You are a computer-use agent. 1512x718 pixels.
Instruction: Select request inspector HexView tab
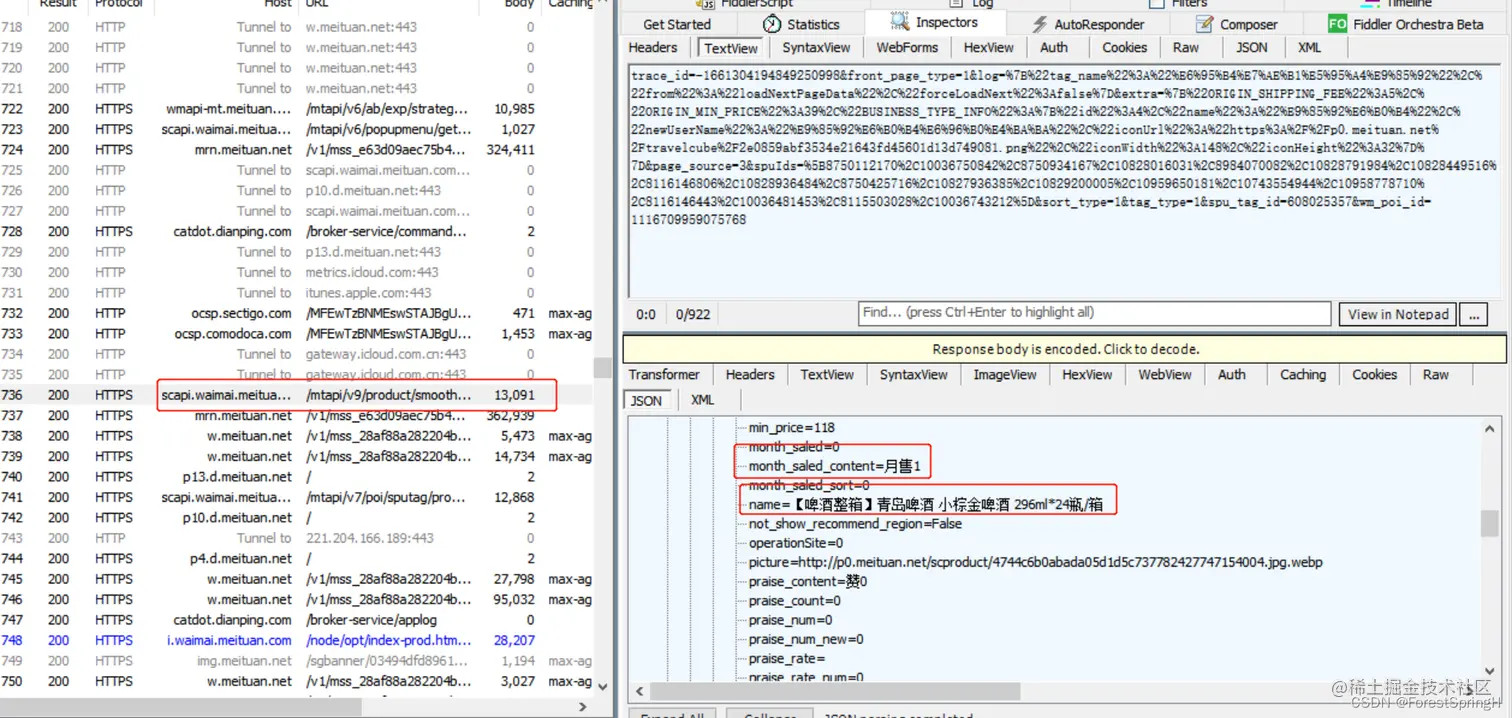(989, 47)
